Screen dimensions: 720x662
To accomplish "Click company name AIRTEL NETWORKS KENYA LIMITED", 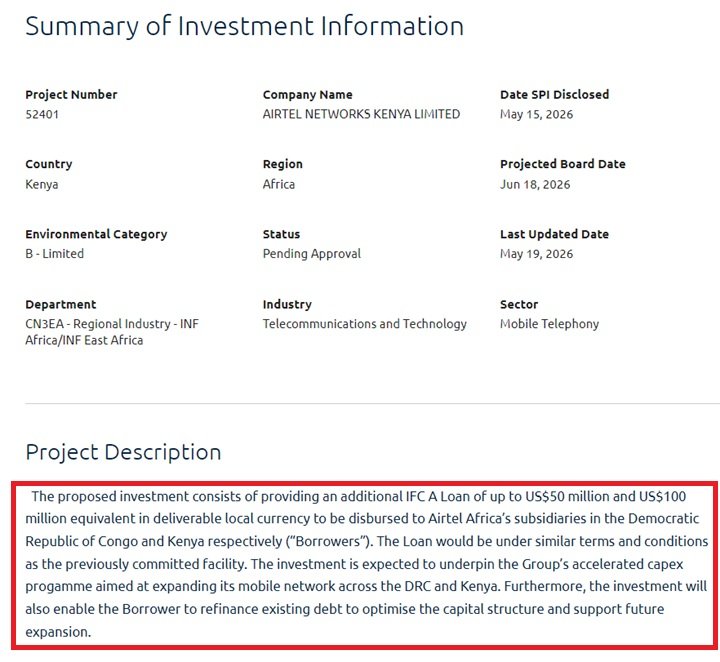I will [361, 114].
